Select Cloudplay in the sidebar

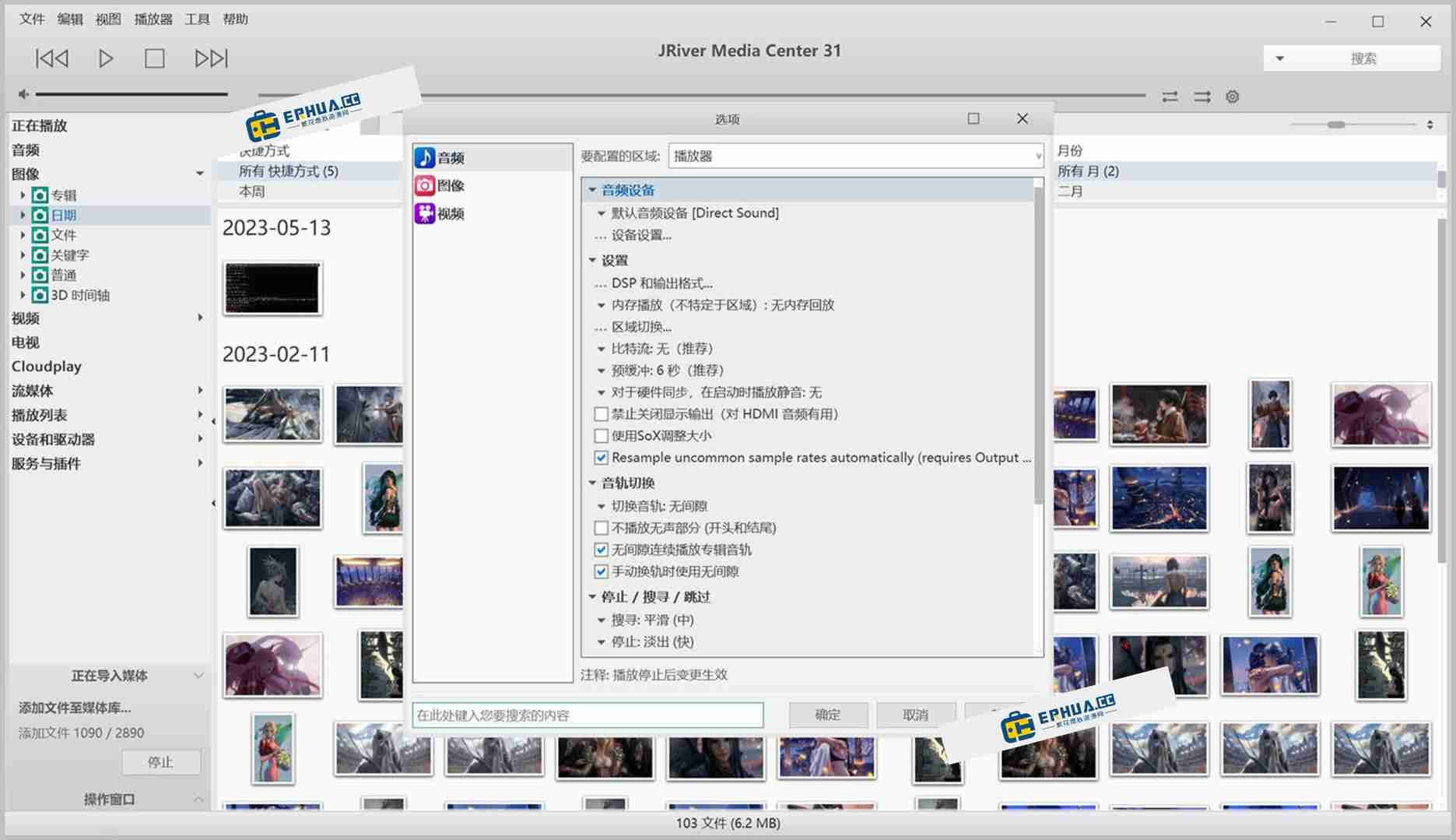47,366
